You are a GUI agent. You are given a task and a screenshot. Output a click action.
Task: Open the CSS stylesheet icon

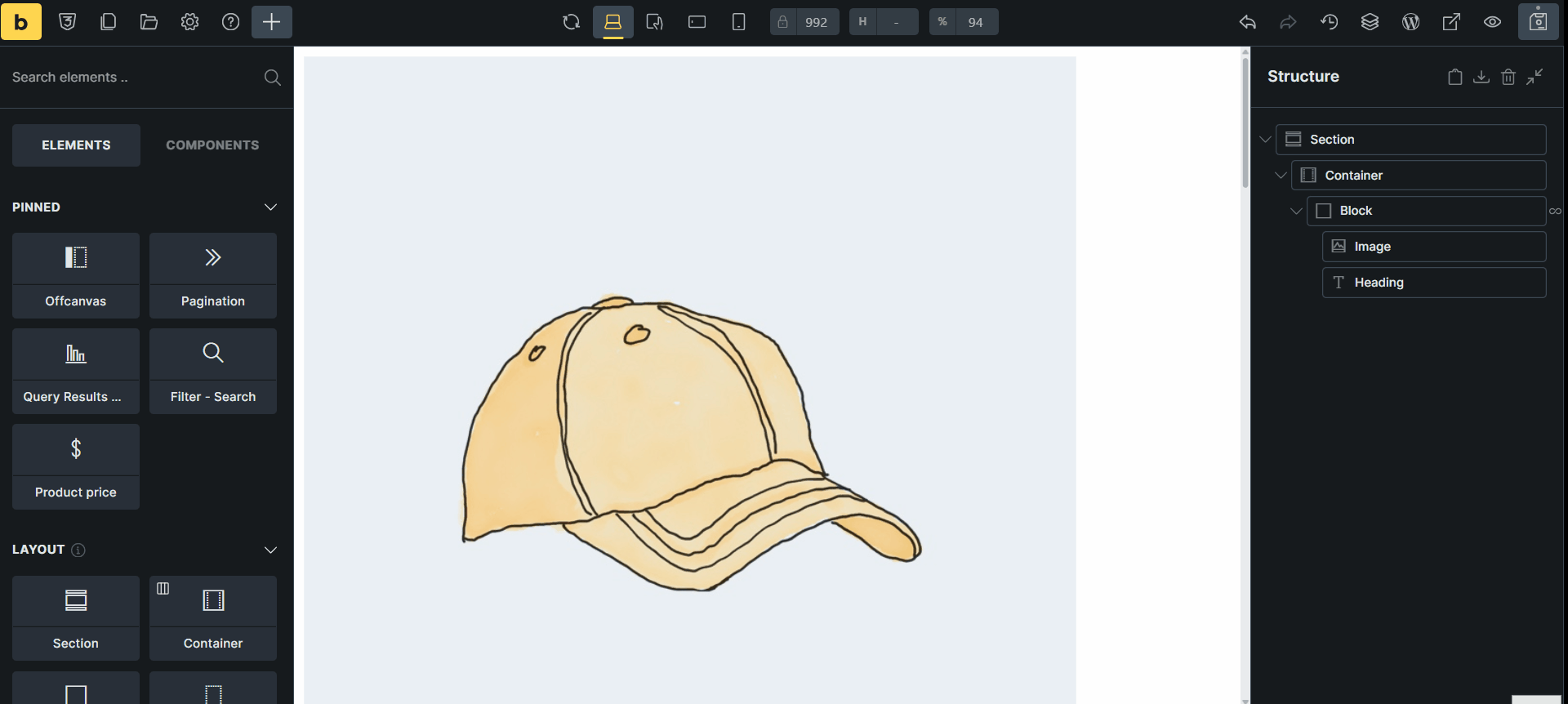click(x=68, y=22)
